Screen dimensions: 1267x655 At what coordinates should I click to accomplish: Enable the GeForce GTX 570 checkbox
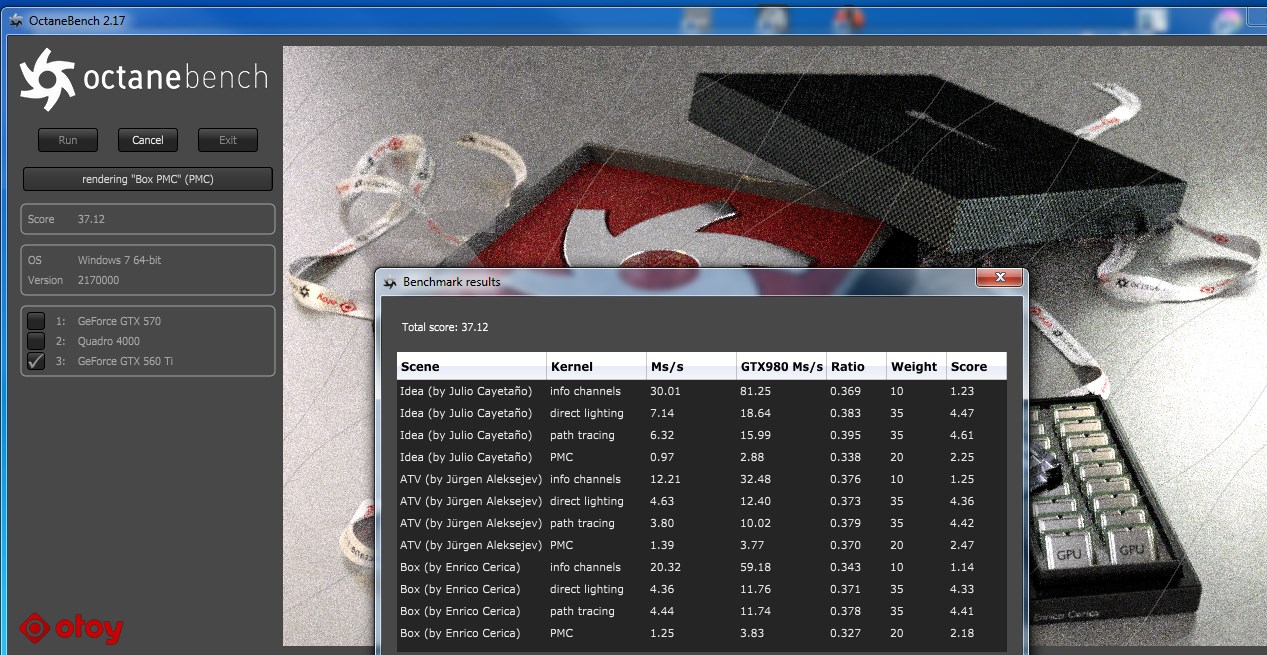[x=36, y=321]
